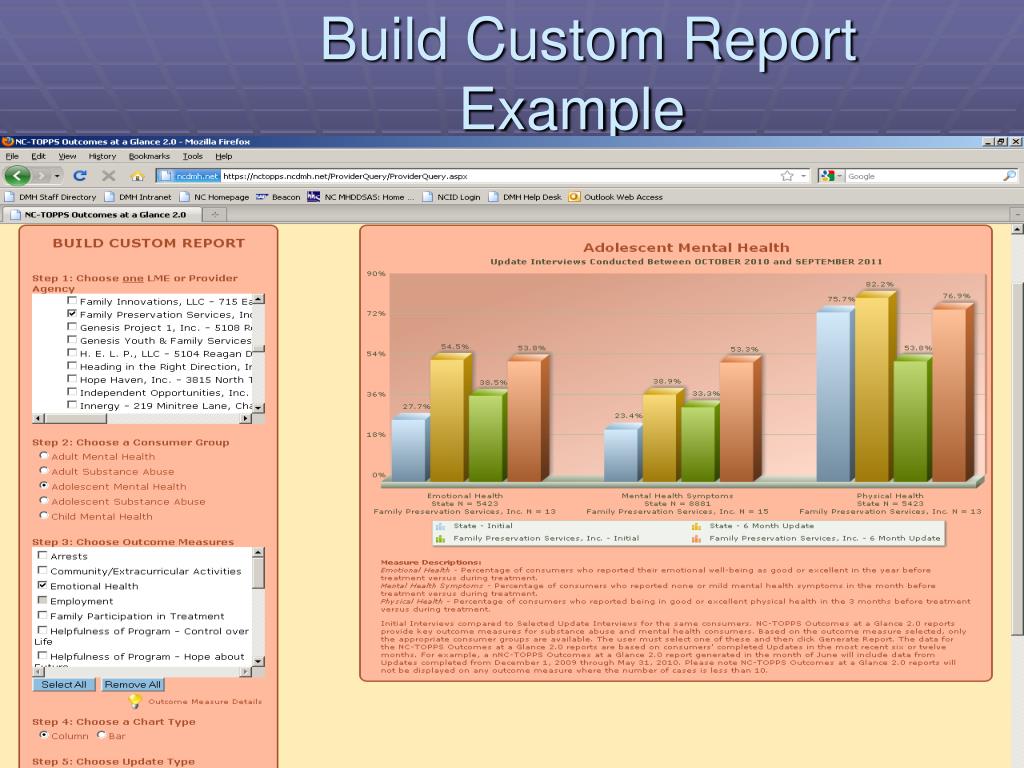Click the Select All button
Screen dimensions: 1024x768
64,684
